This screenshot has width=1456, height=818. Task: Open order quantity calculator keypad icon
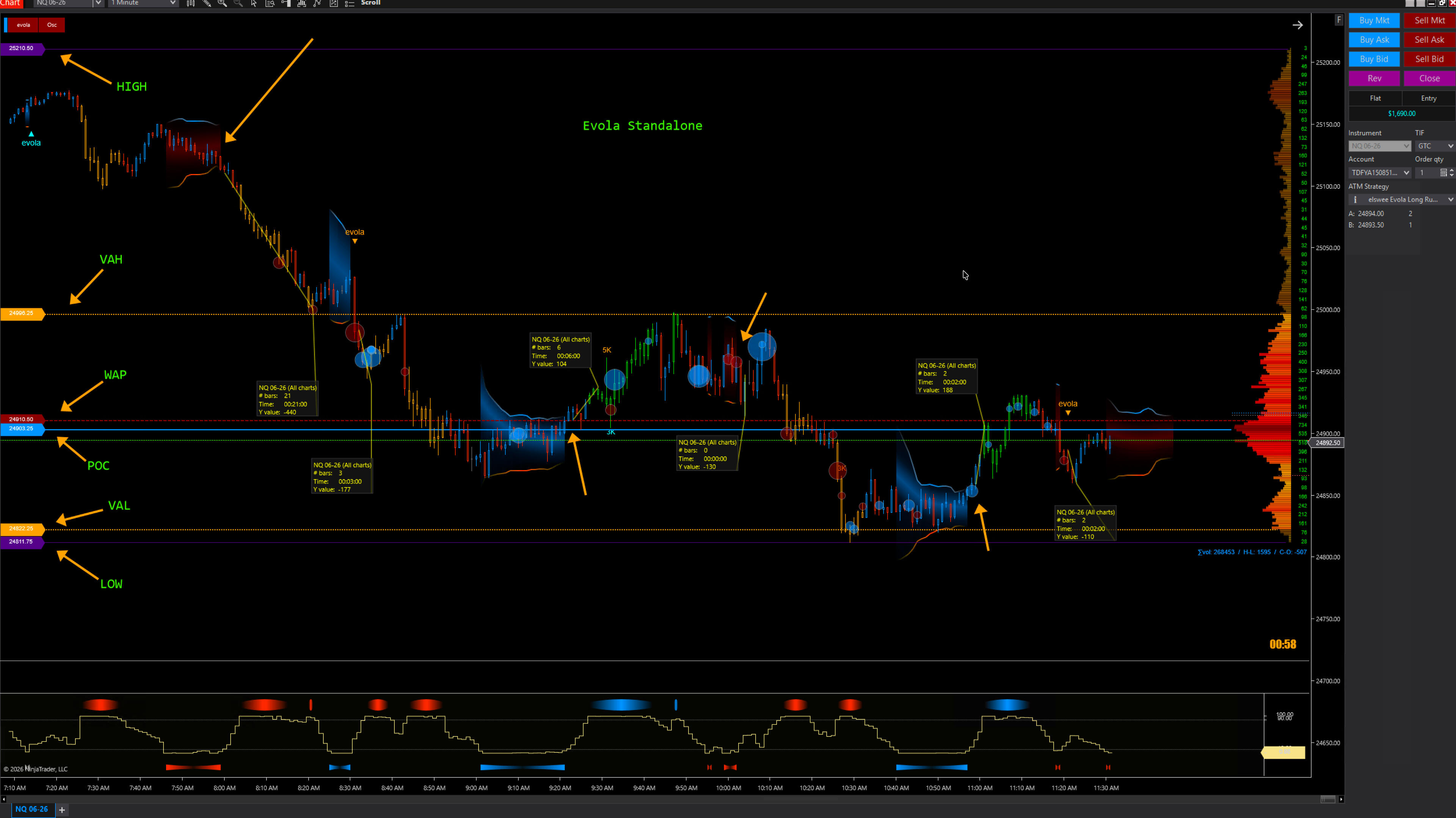(1443, 173)
